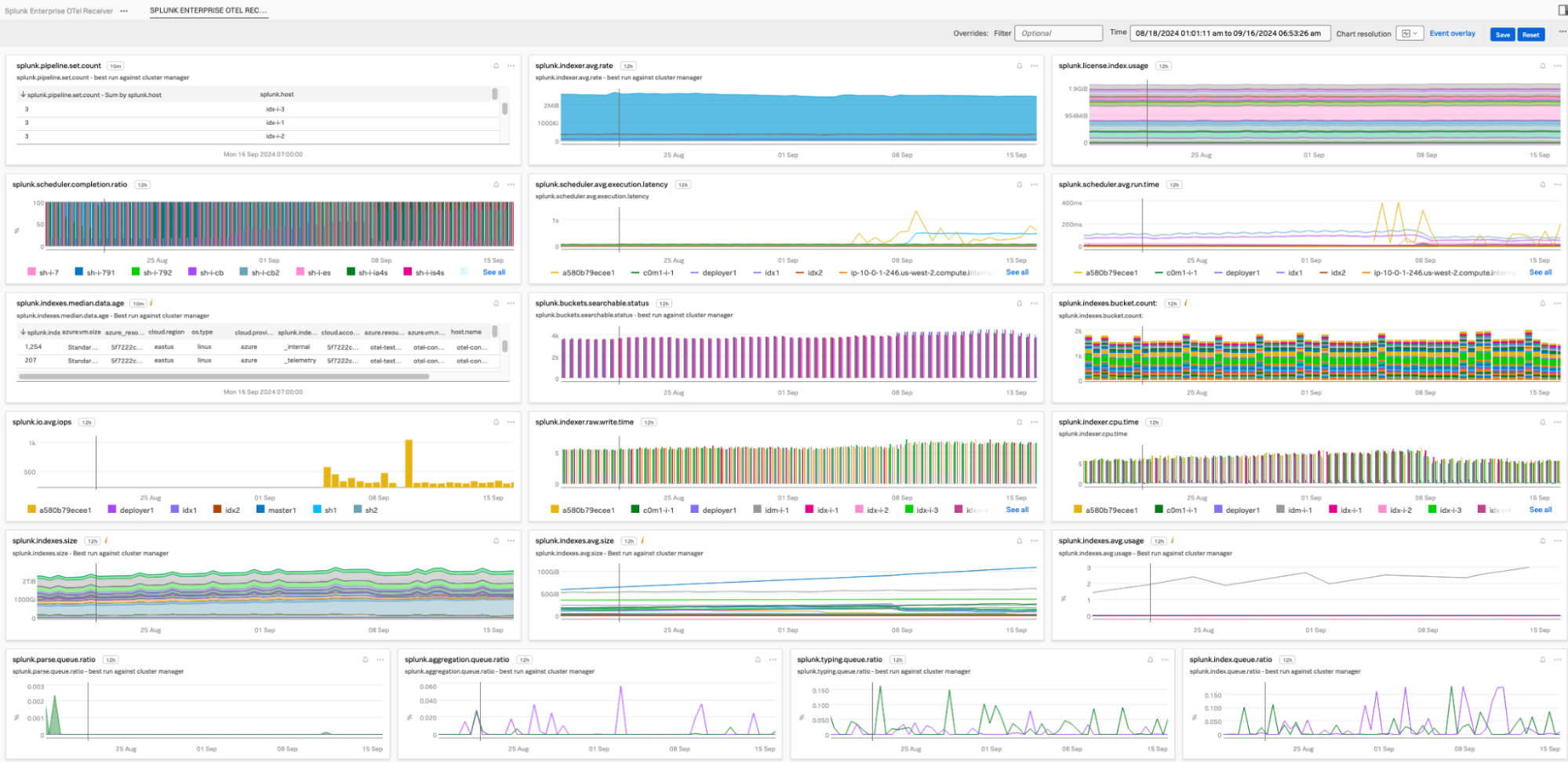Click the Reset button
This screenshot has width=1568, height=763.
click(x=1530, y=35)
